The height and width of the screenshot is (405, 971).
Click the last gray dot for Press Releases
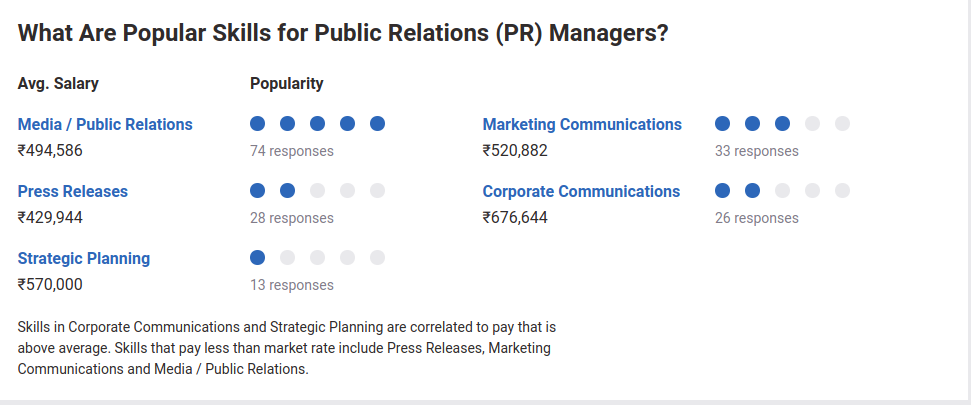tap(377, 191)
